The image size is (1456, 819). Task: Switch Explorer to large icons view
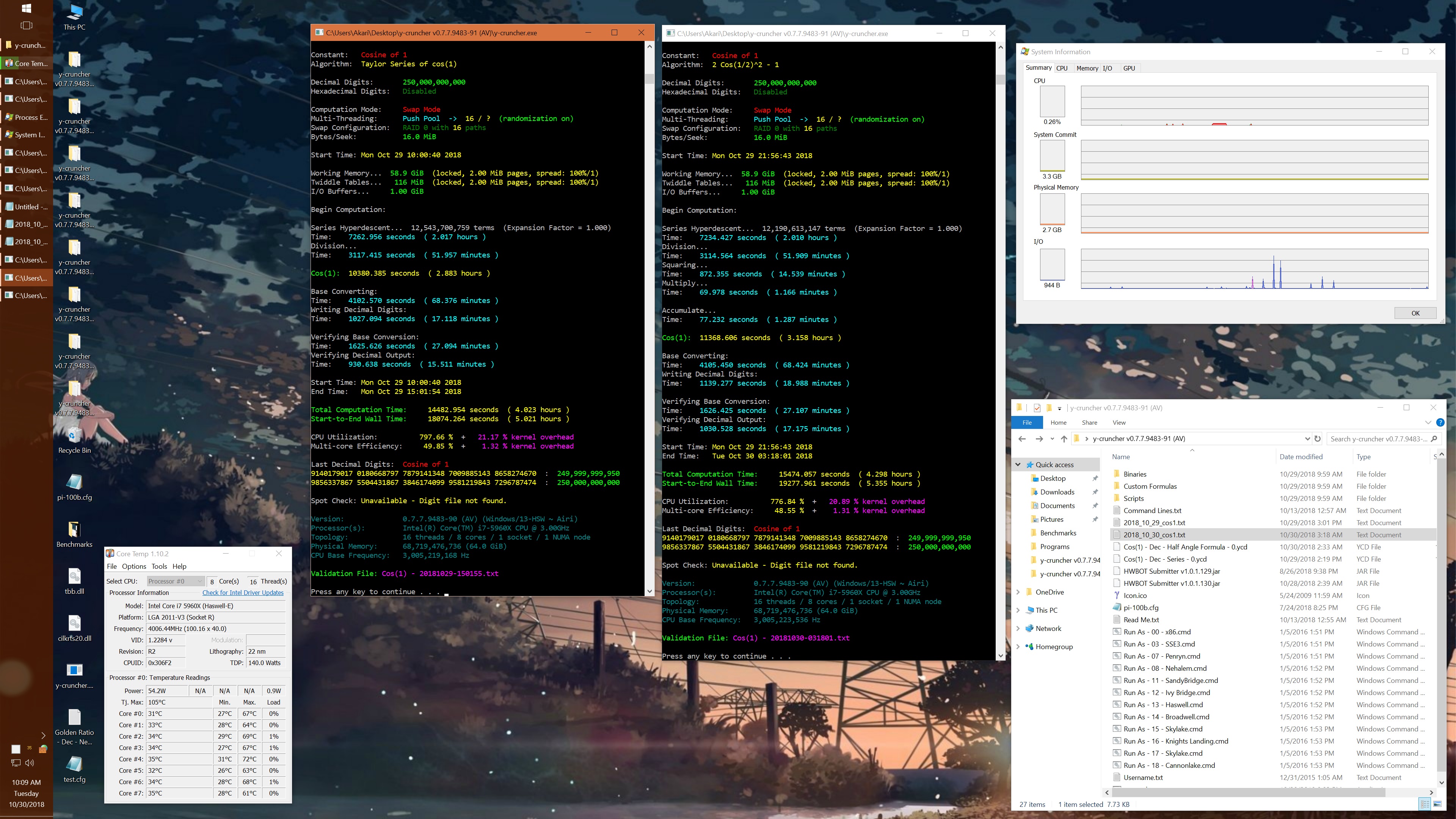pyautogui.click(x=1437, y=804)
